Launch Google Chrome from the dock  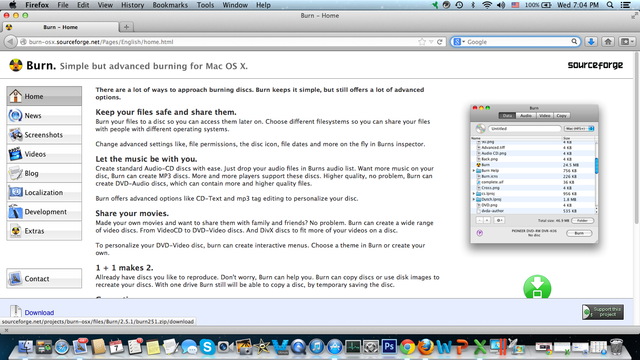[x=407, y=347]
